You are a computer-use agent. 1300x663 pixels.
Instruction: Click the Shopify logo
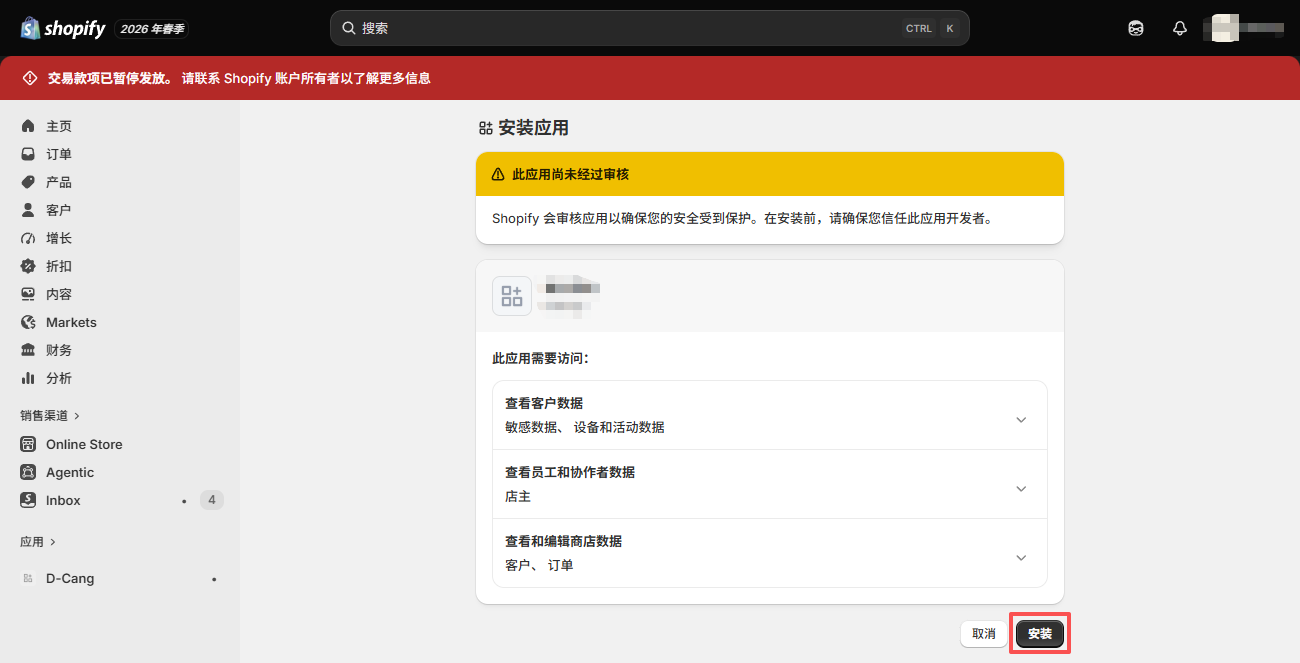(x=62, y=28)
